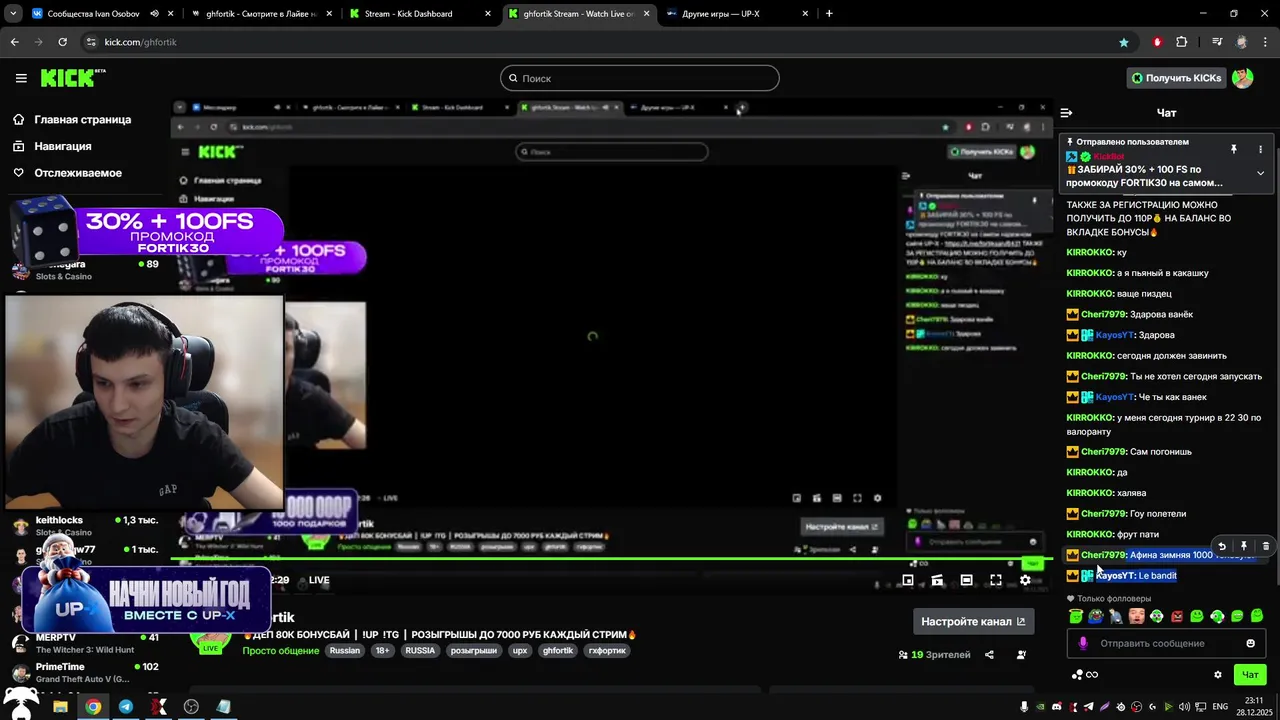
Task: Click the Kick logo to go home
Action: [72, 78]
